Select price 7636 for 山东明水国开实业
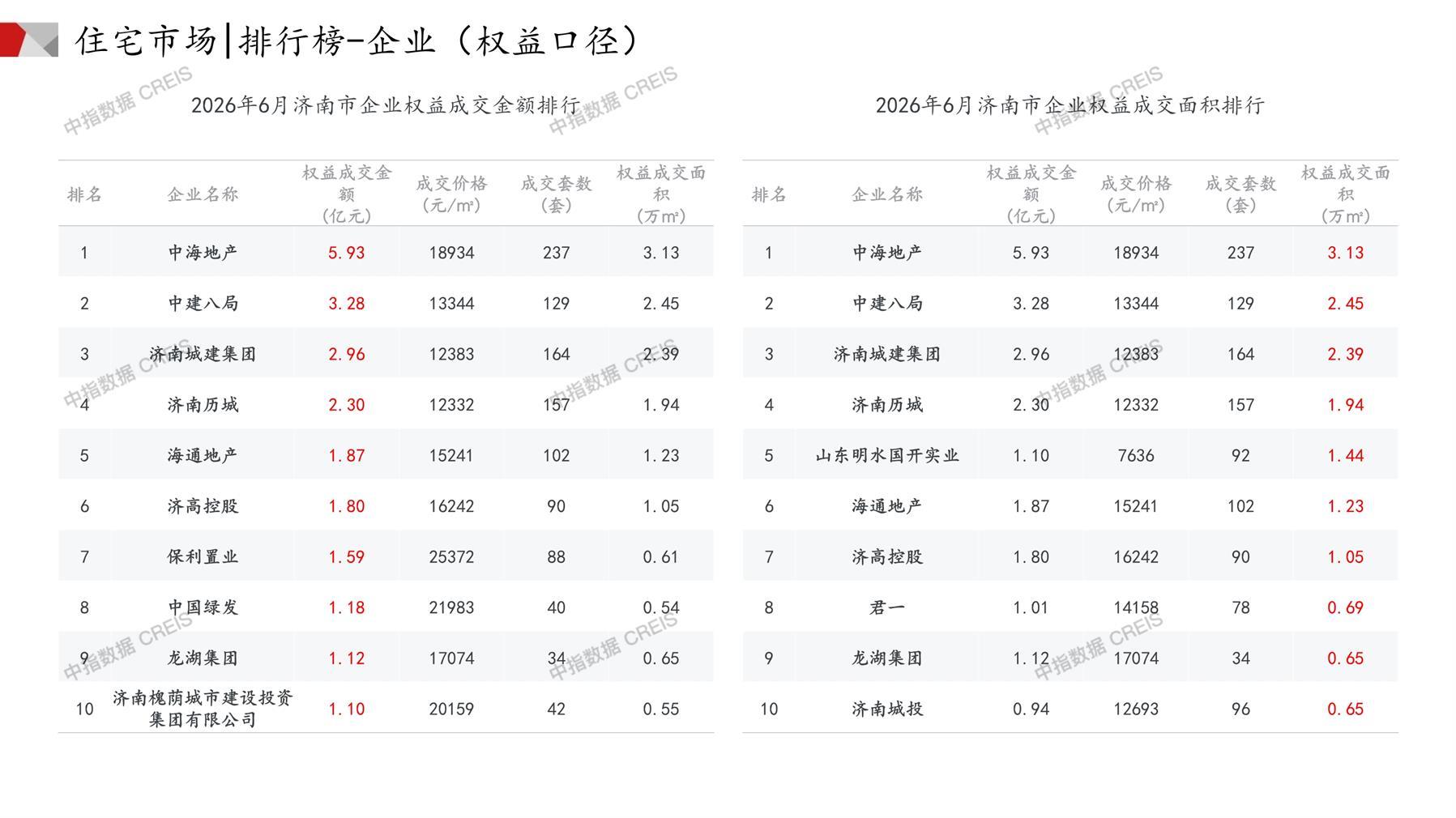This screenshot has height=818, width=1456. click(x=1136, y=455)
